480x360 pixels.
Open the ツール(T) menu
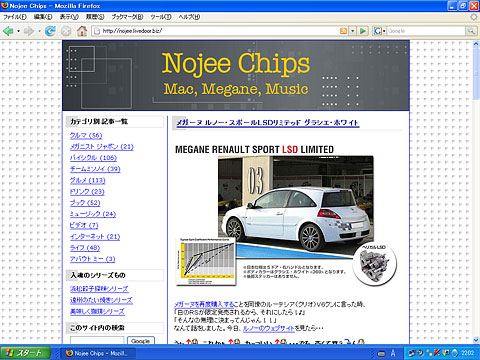(161, 17)
